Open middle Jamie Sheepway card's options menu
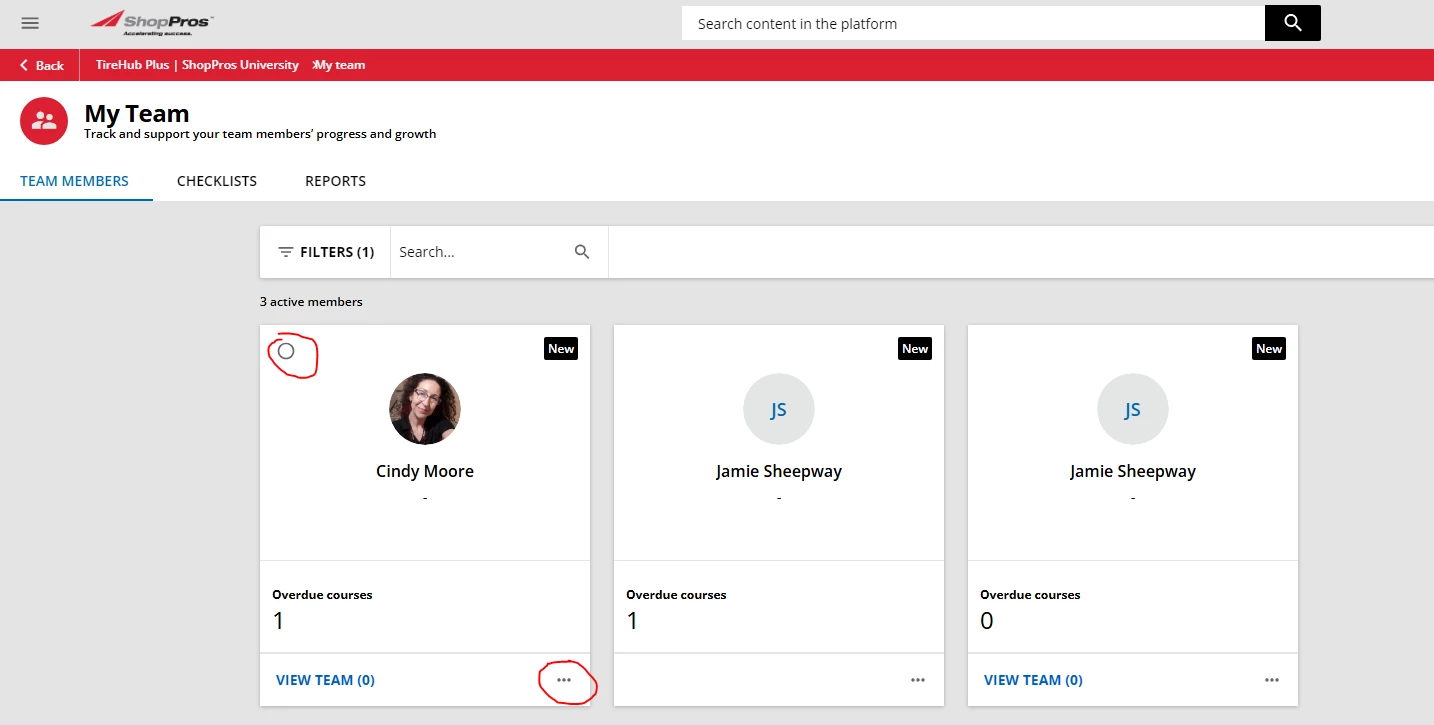Viewport: 1434px width, 725px height. click(918, 680)
